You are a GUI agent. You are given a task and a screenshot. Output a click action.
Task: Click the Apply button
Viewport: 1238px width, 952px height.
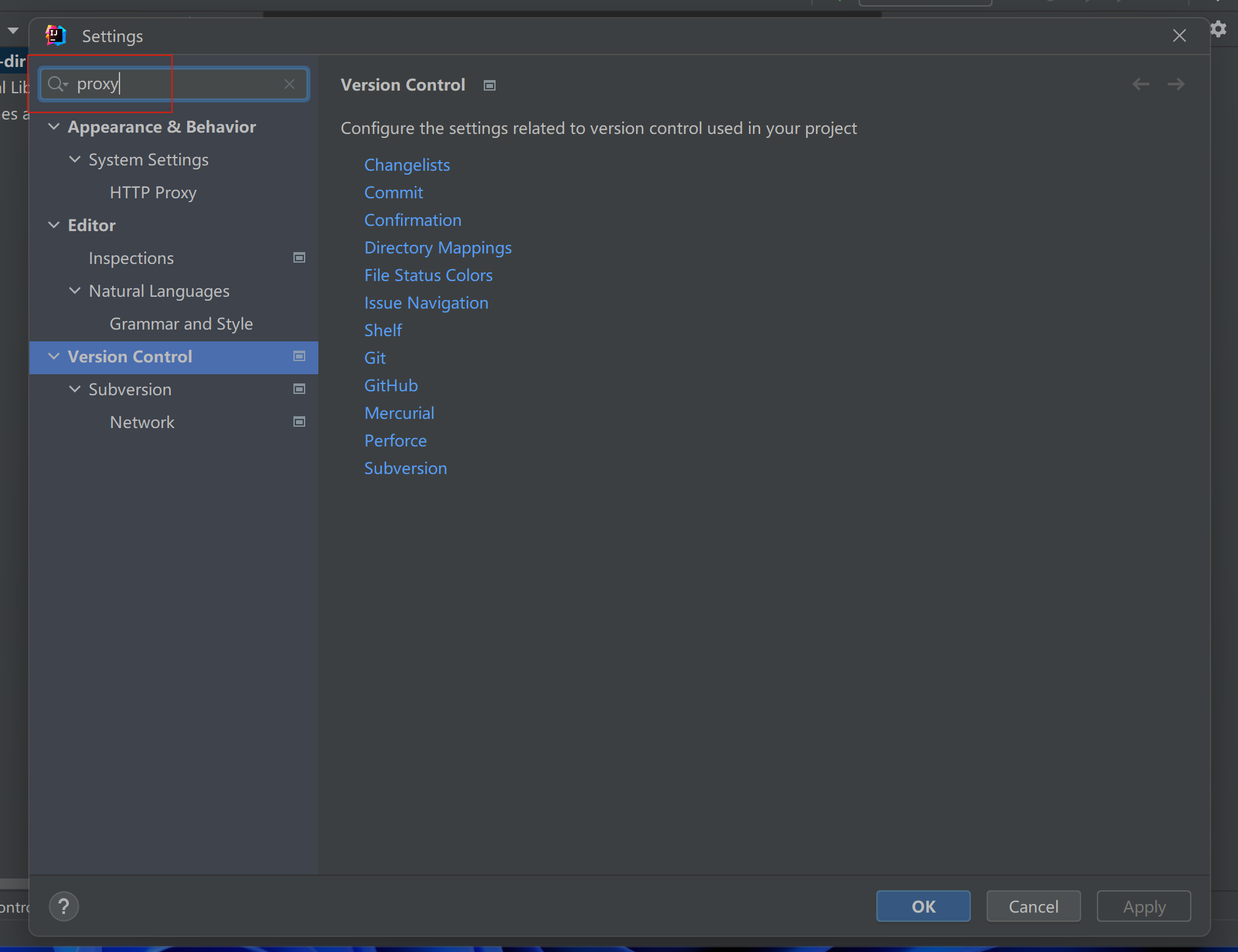(x=1143, y=906)
